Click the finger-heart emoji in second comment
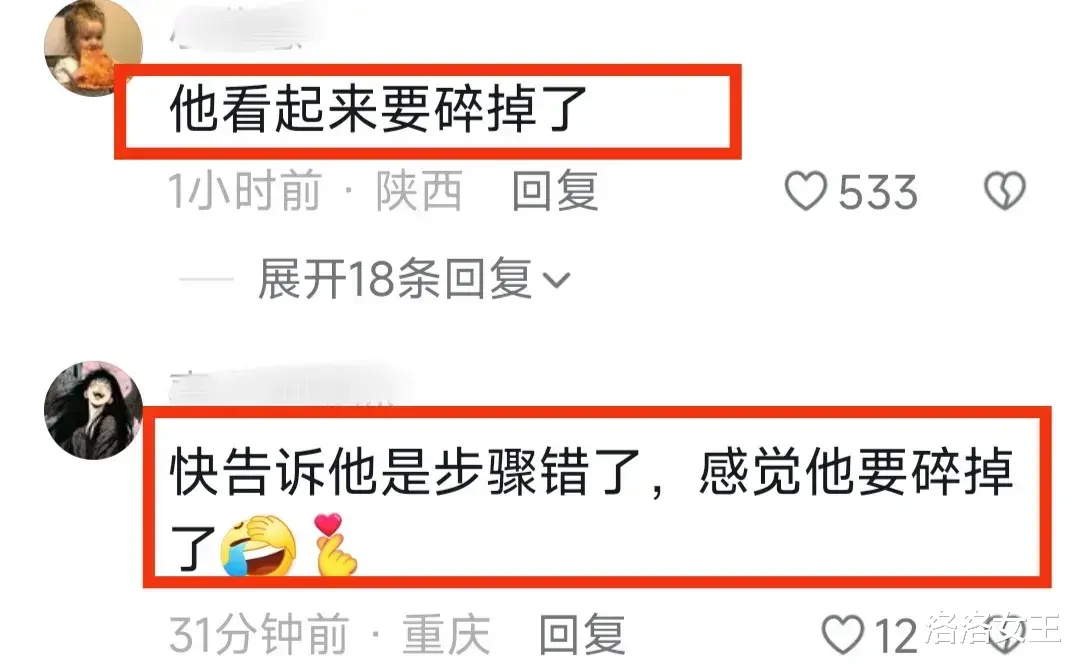Screen dimensions: 1080x668 pos(333,544)
